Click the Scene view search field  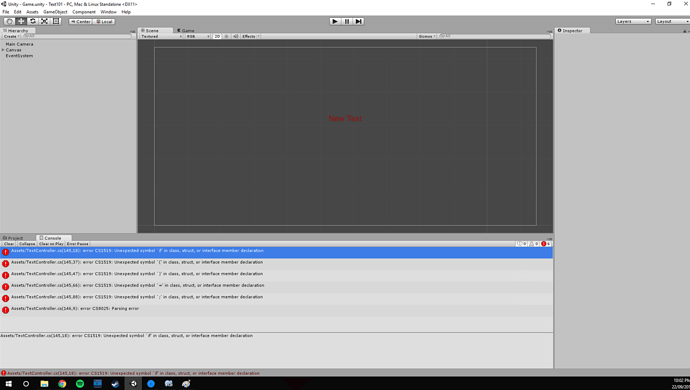[x=494, y=37]
